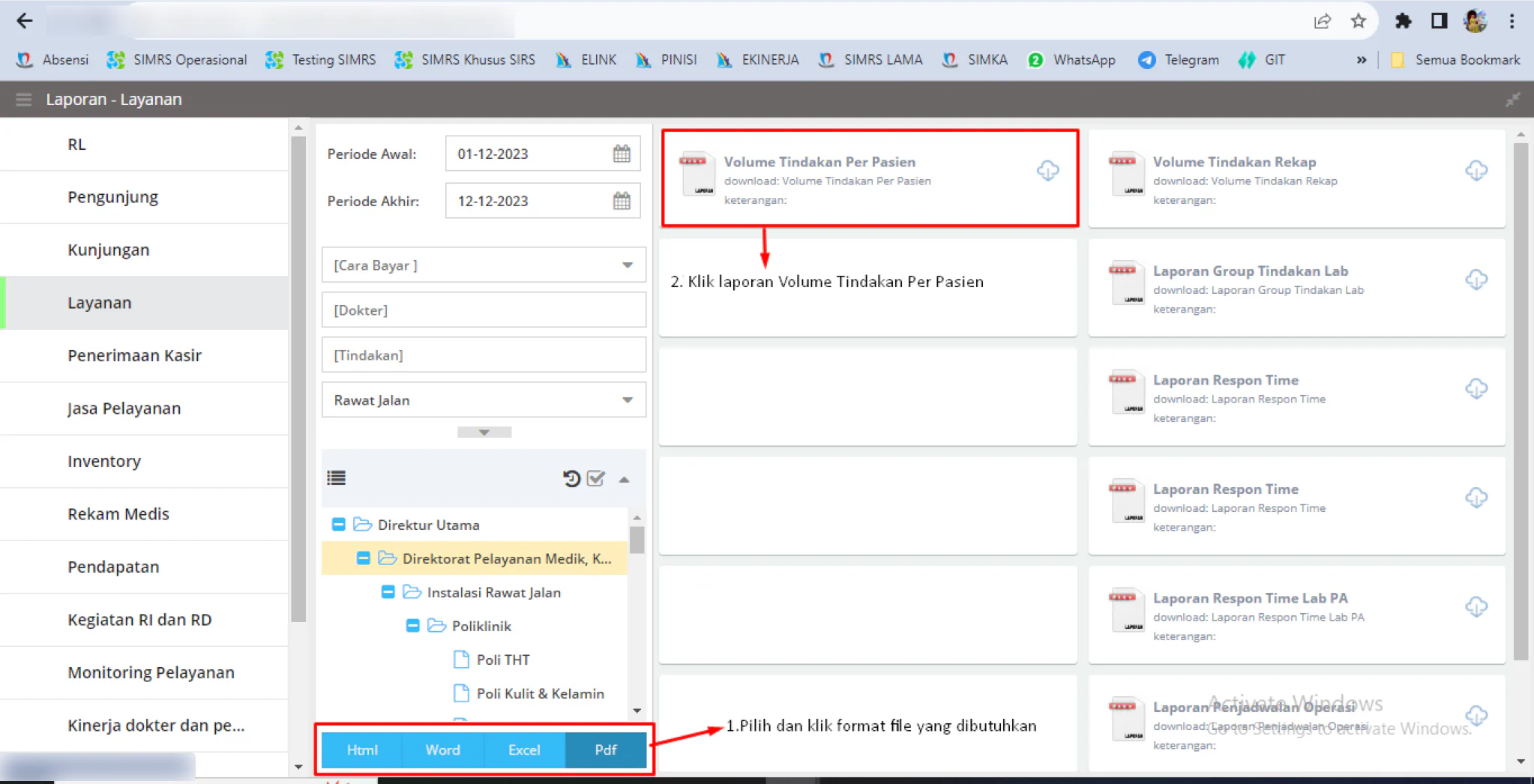This screenshot has width=1534, height=784.
Task: Collapse the Direktur Utama tree node
Action: coord(339,525)
